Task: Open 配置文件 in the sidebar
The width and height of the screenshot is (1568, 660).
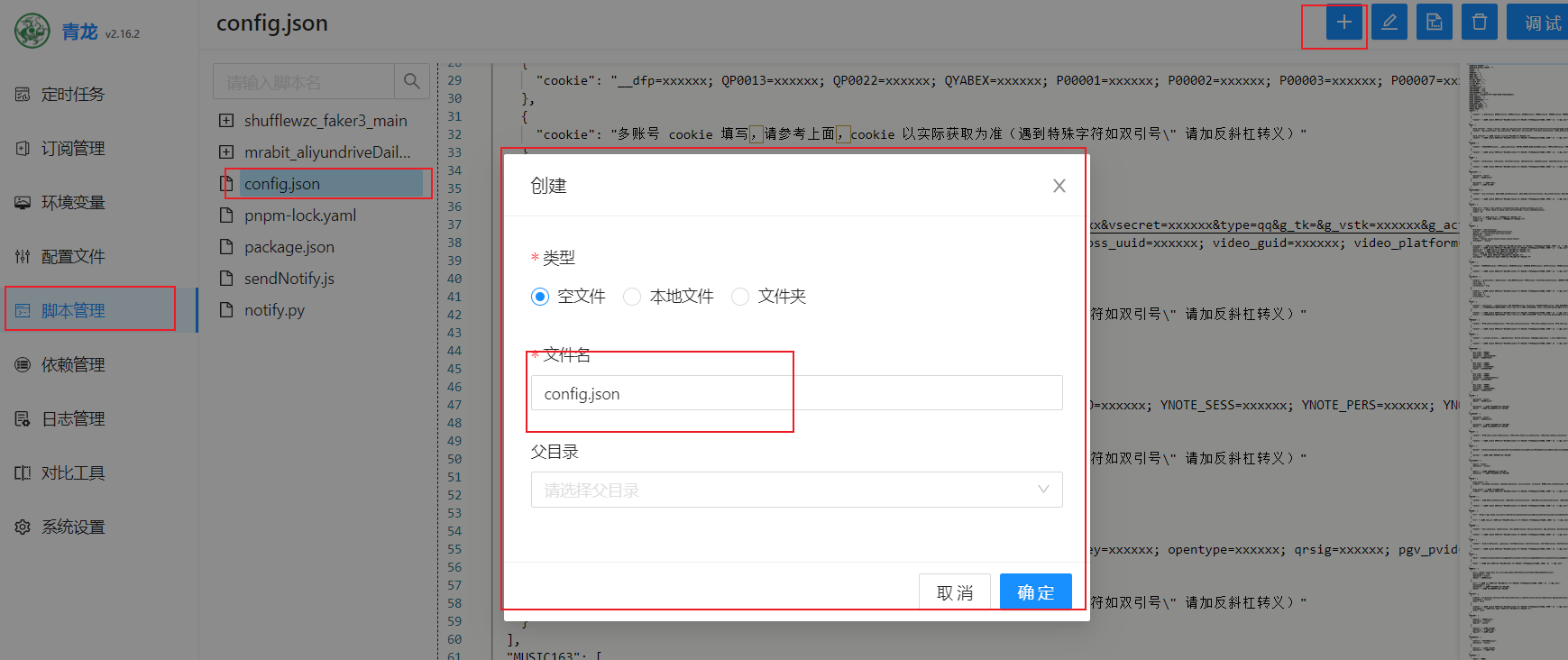Action: [99, 256]
